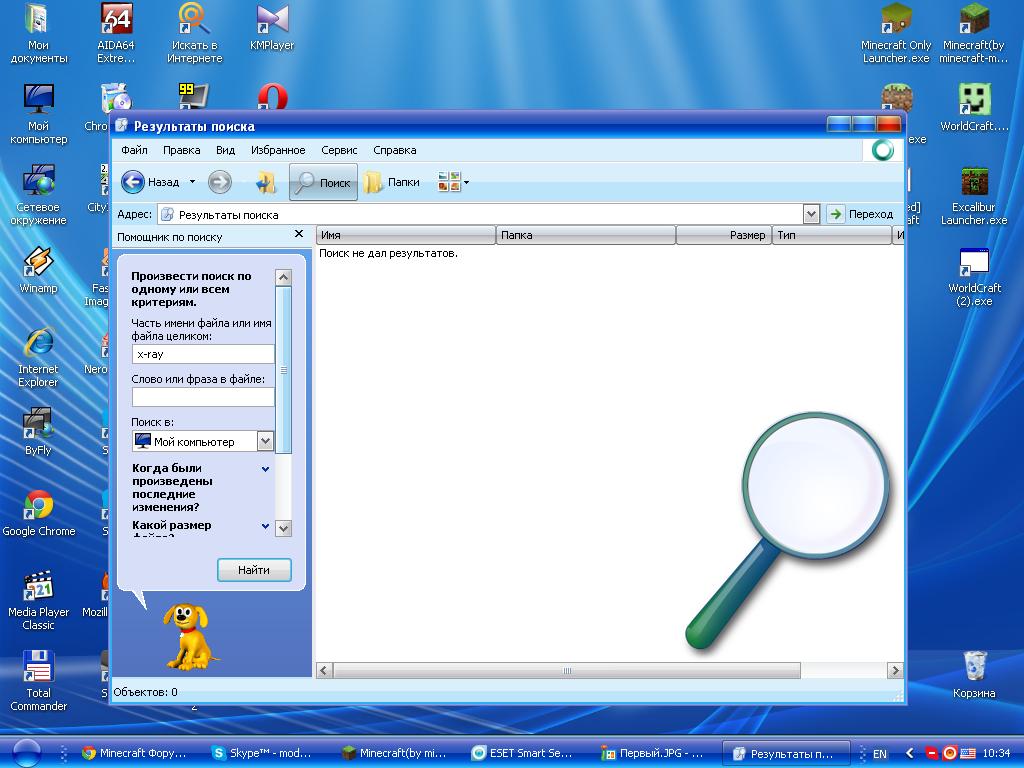This screenshot has width=1024, height=768.
Task: Switch to Первый.JPG taskbar button
Action: [x=652, y=753]
